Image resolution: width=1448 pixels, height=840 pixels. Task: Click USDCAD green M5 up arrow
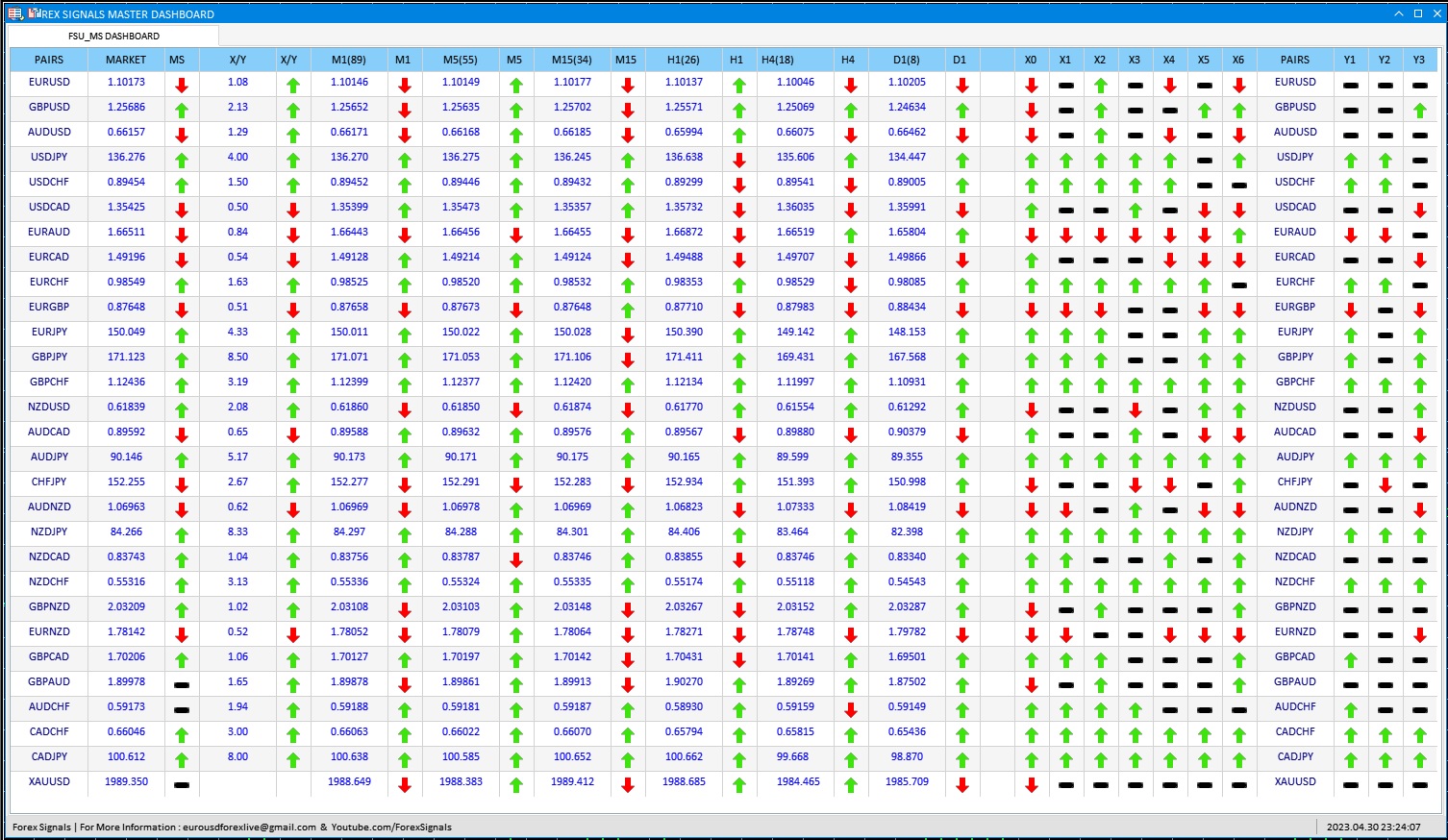tap(516, 210)
